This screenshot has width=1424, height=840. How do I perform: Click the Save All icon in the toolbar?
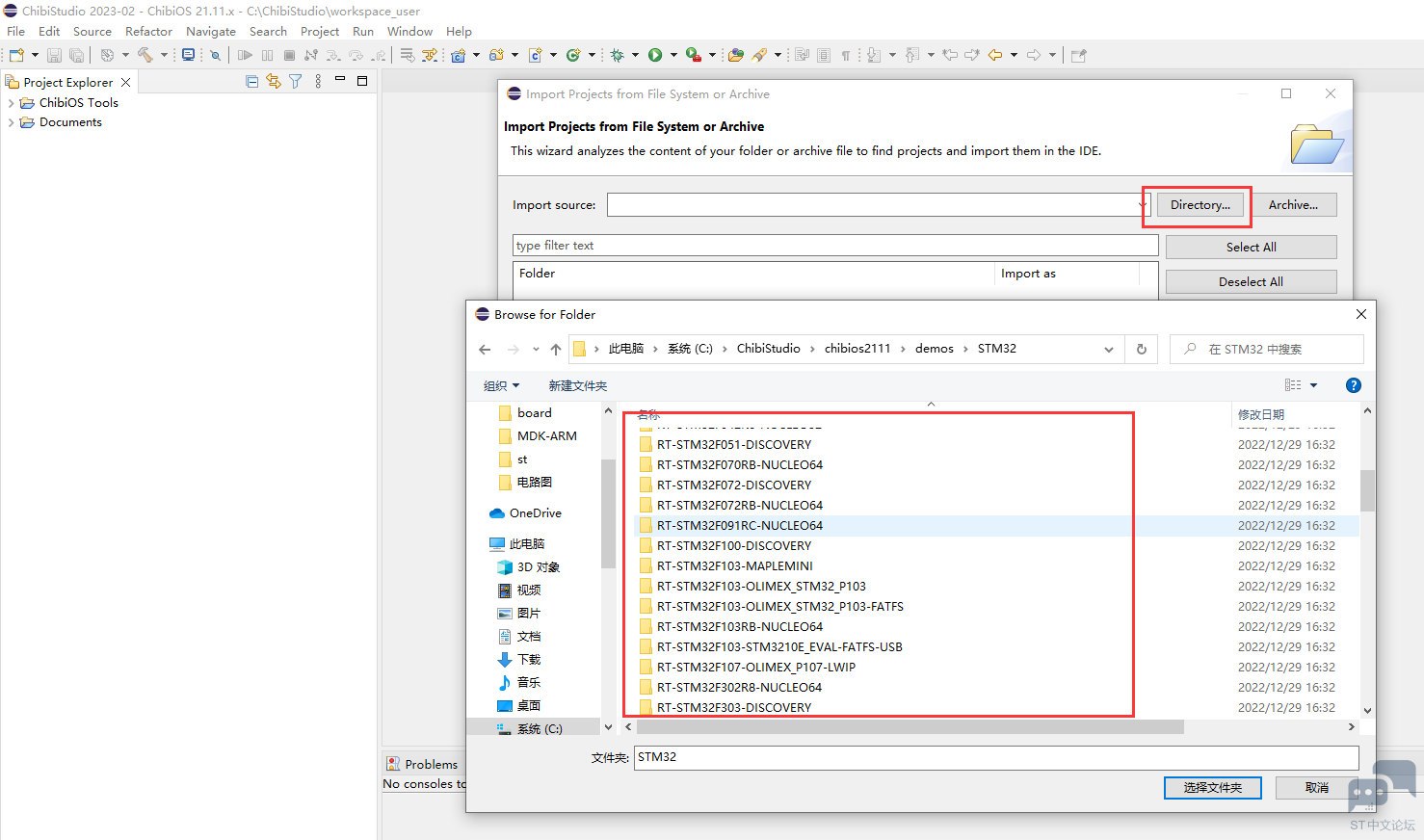coord(76,55)
